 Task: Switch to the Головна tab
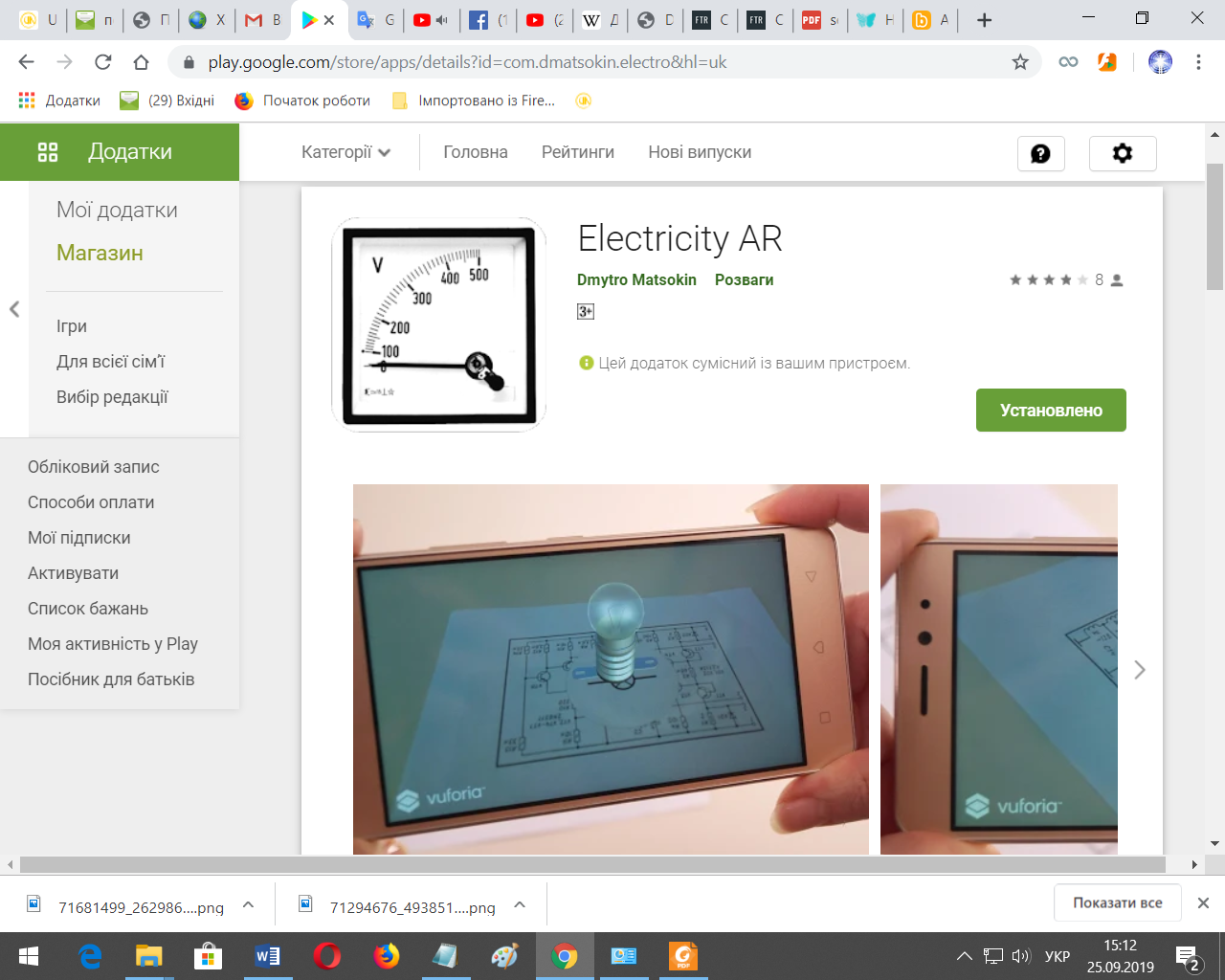pos(476,152)
